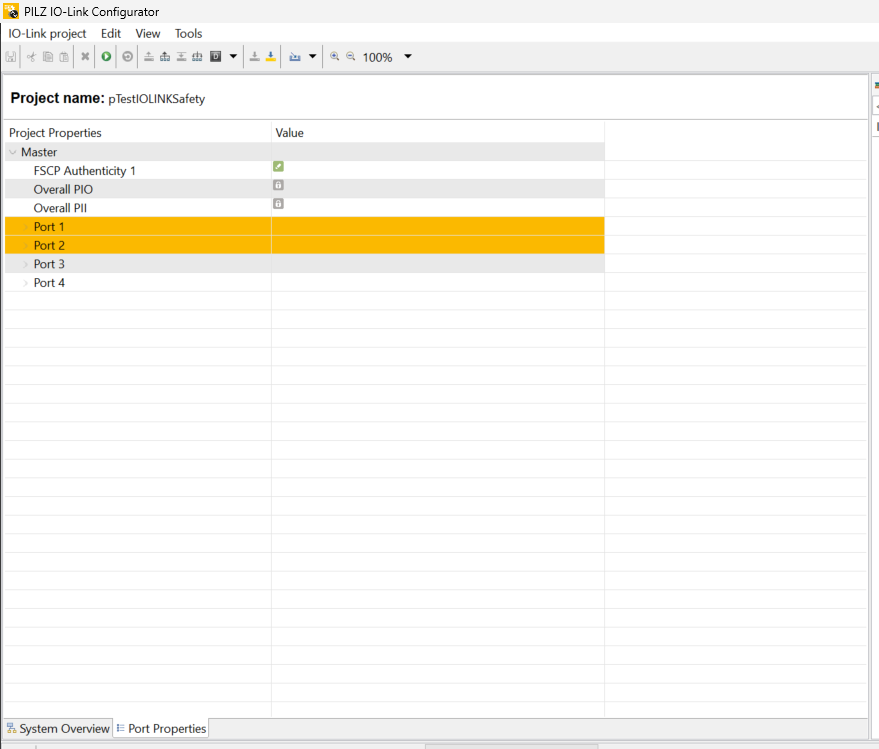Screen dimensions: 879x749
Task: Click the black D square icon
Action: coord(215,56)
